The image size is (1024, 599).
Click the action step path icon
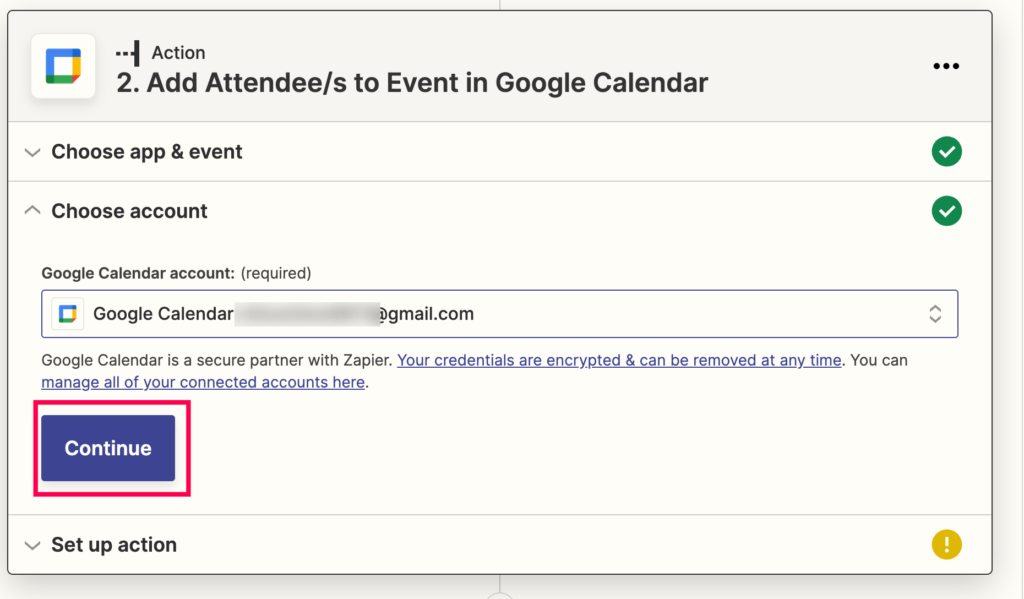pyautogui.click(x=128, y=53)
